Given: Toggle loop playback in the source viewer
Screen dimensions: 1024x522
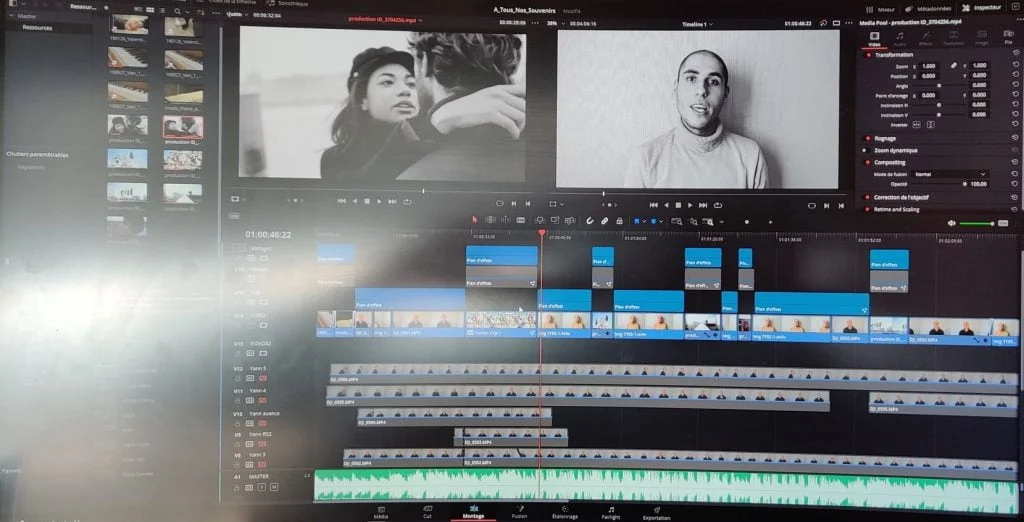Looking at the screenshot, I should point(408,201).
